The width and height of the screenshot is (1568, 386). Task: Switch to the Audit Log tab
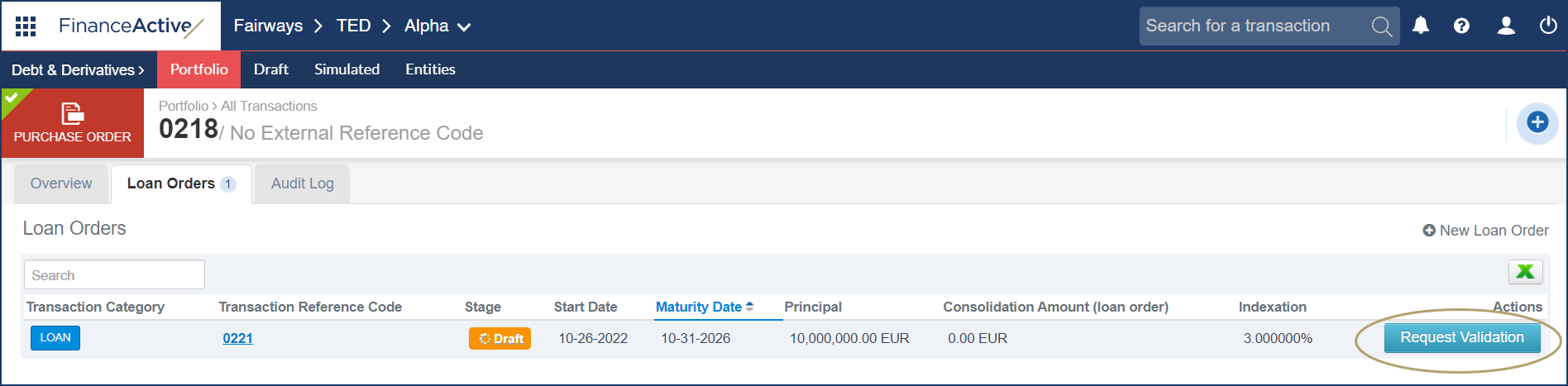[x=302, y=183]
